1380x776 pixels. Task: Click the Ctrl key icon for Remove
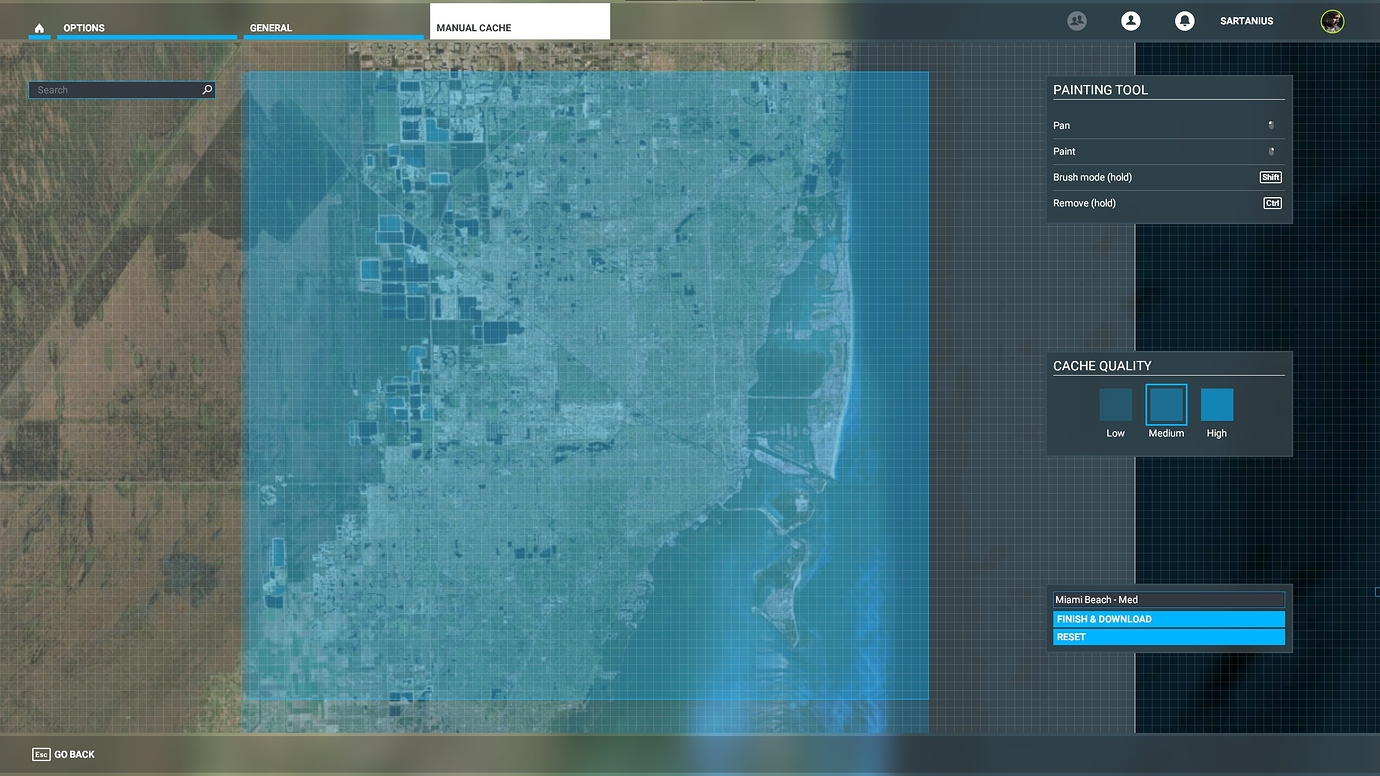(x=1271, y=203)
